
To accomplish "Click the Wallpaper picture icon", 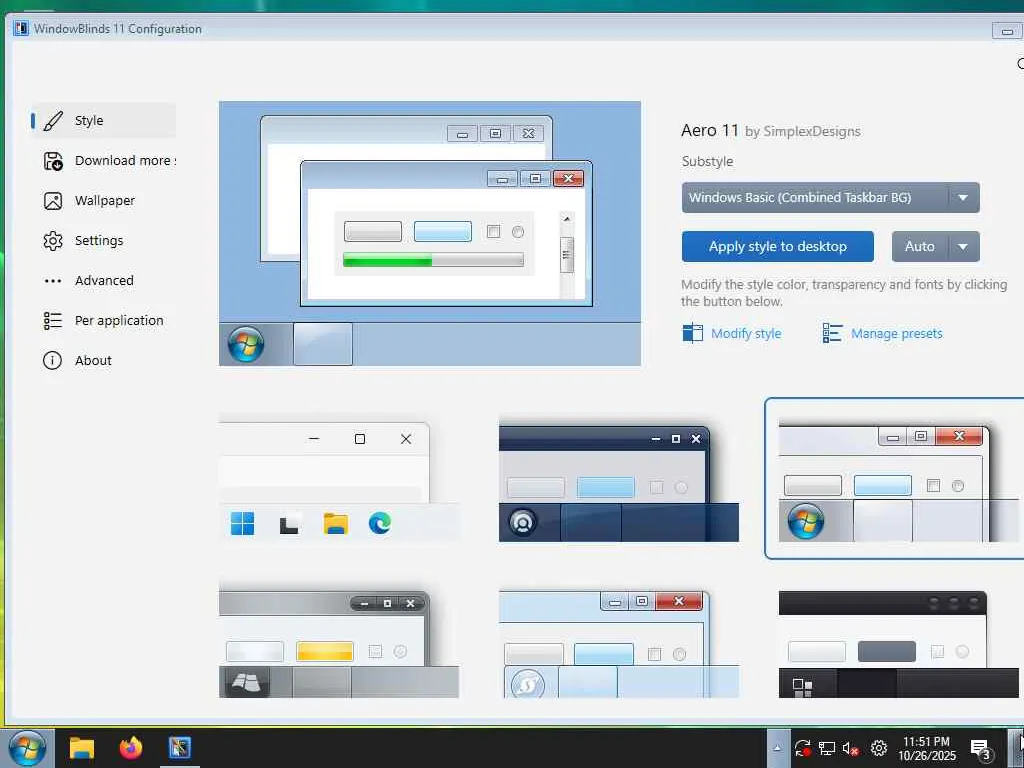I will click(x=53, y=200).
